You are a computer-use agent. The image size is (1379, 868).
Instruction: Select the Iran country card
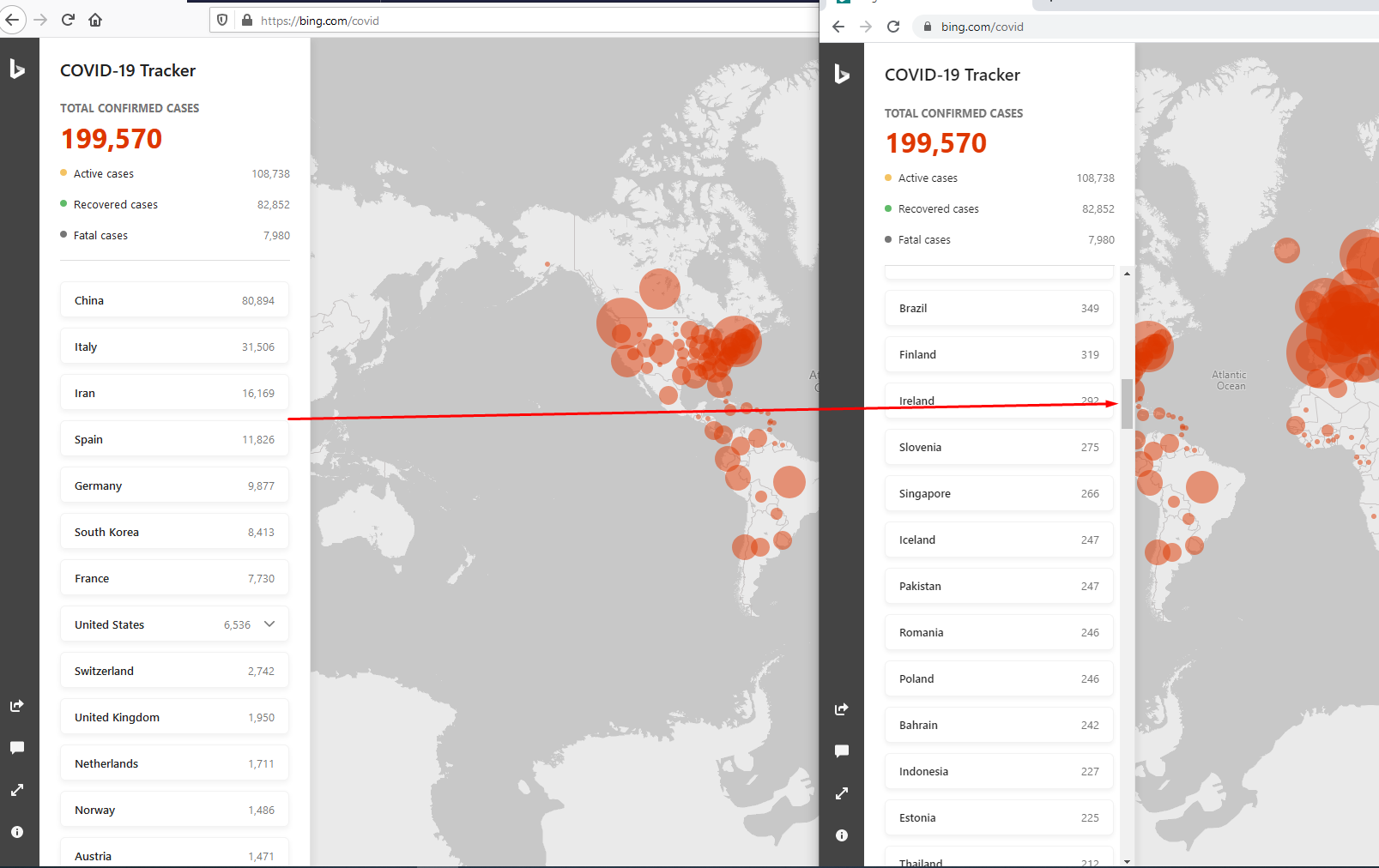click(x=174, y=393)
